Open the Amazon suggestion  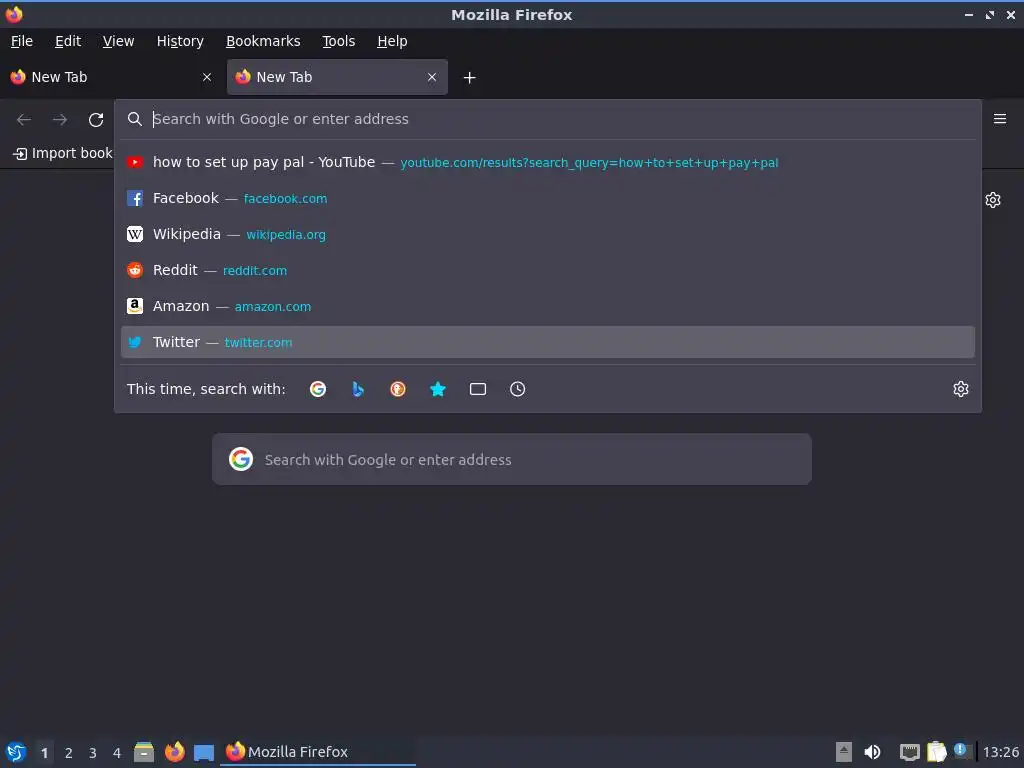click(x=548, y=306)
